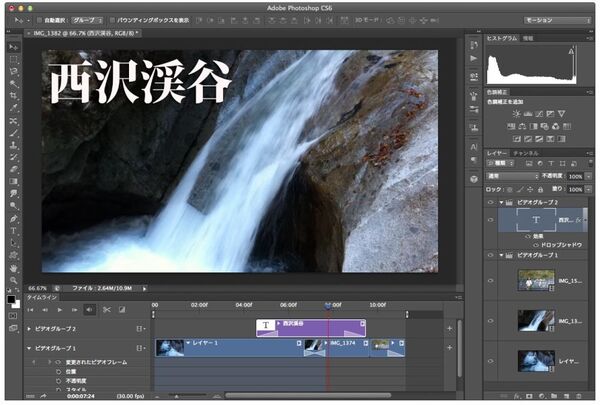Collapse Video Group 1 track in timeline
The height and width of the screenshot is (405, 600).
pos(29,348)
